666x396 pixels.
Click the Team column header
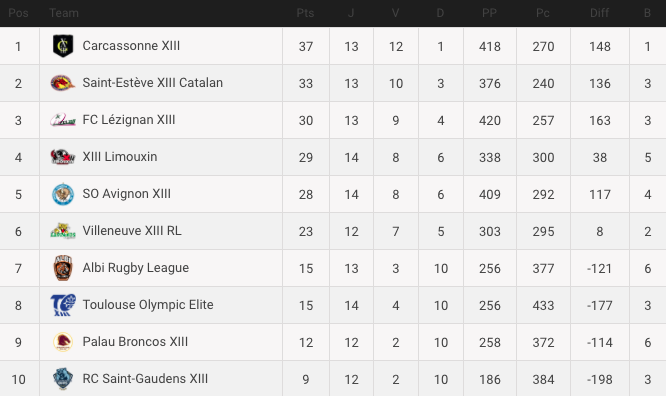(x=64, y=13)
